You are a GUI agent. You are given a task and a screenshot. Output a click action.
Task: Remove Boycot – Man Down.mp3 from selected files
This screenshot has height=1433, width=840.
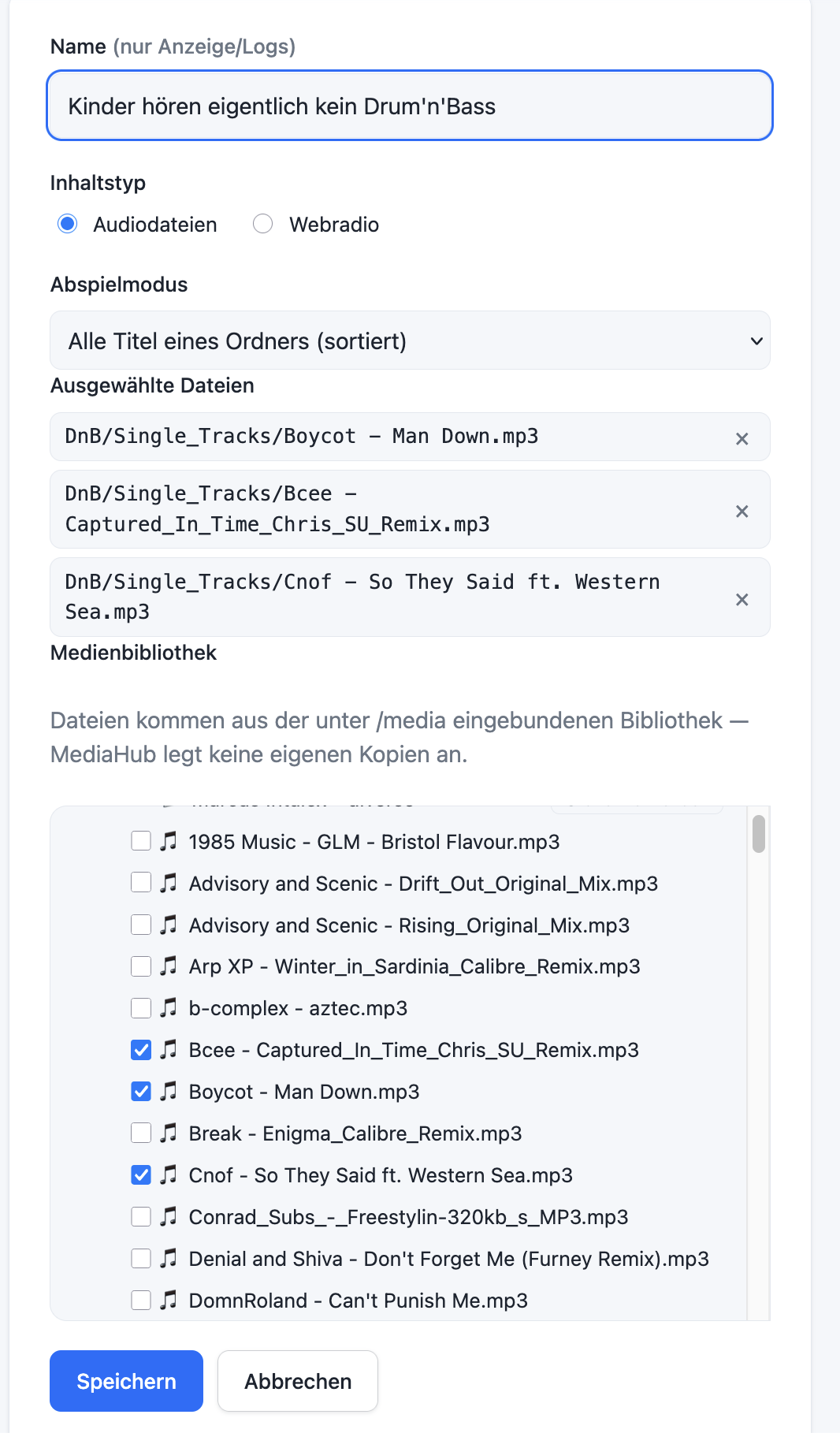pyautogui.click(x=742, y=439)
